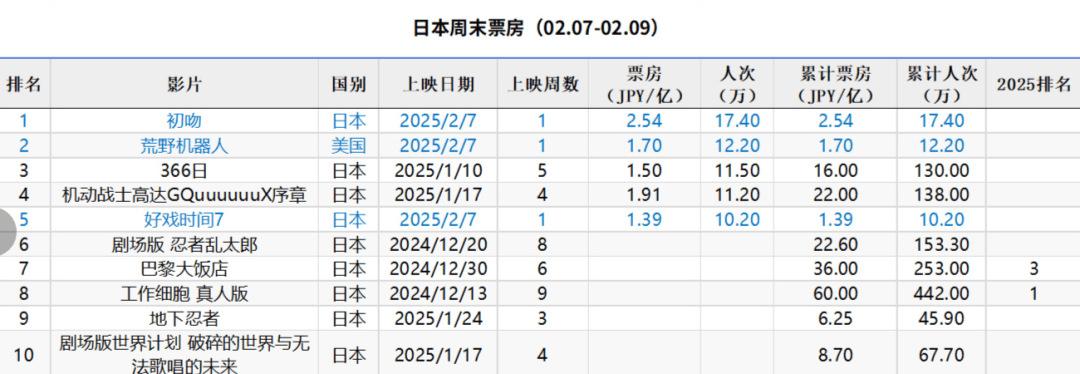
Task: Click rank number 7 in 排名 column
Action: click(24, 269)
